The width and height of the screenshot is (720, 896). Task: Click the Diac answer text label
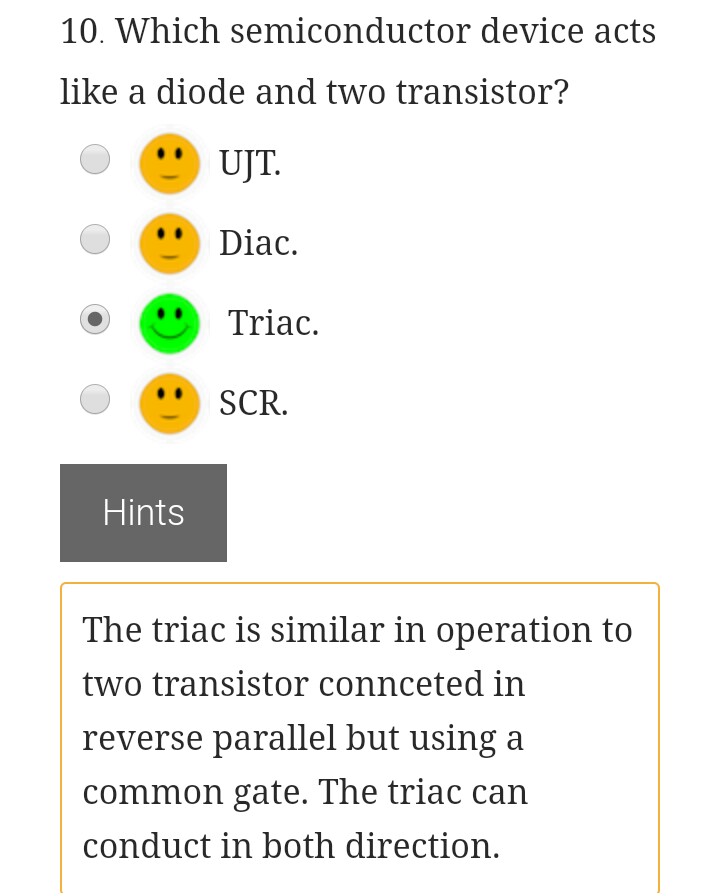258,242
